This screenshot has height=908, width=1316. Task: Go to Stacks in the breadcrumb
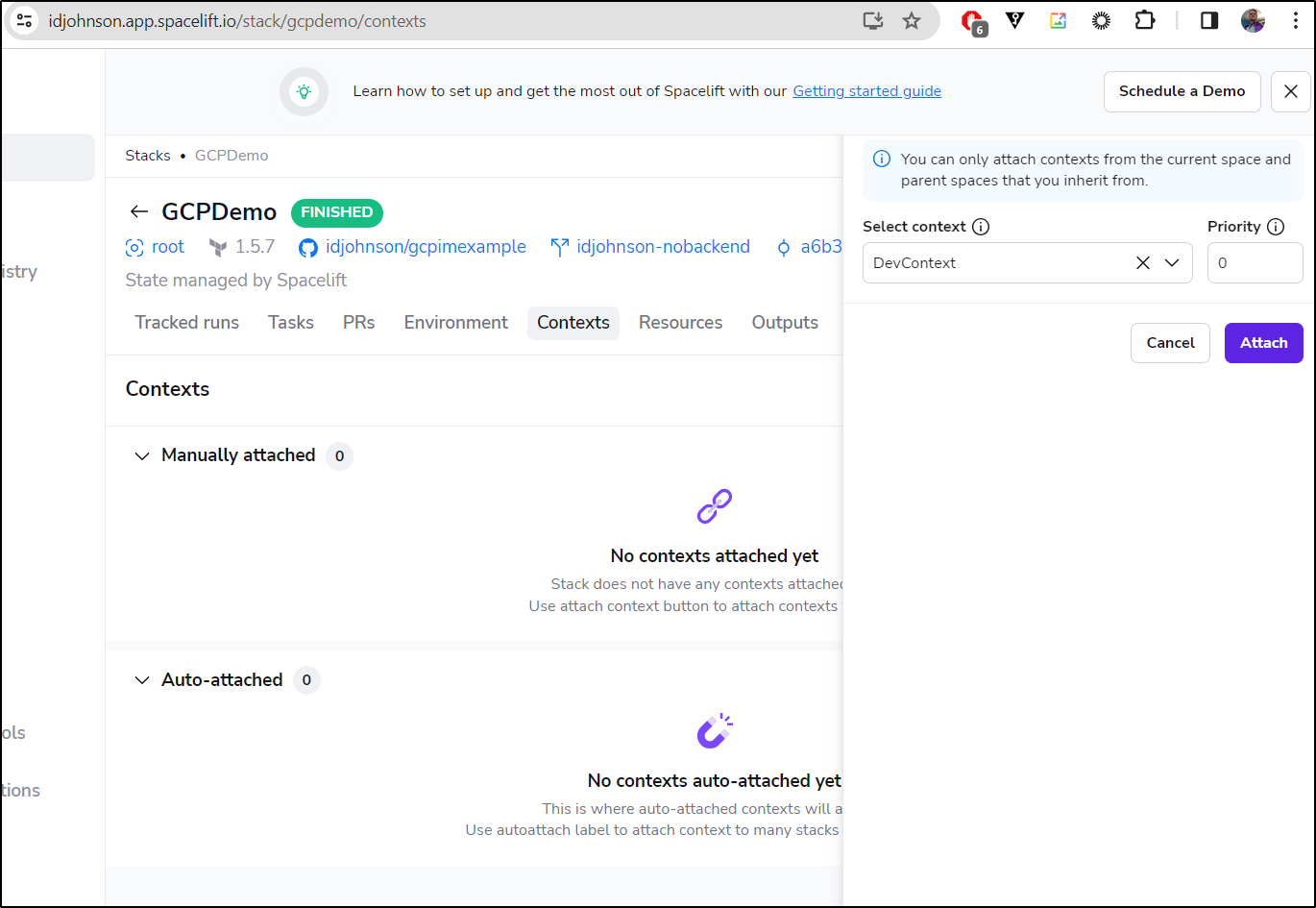pos(148,156)
